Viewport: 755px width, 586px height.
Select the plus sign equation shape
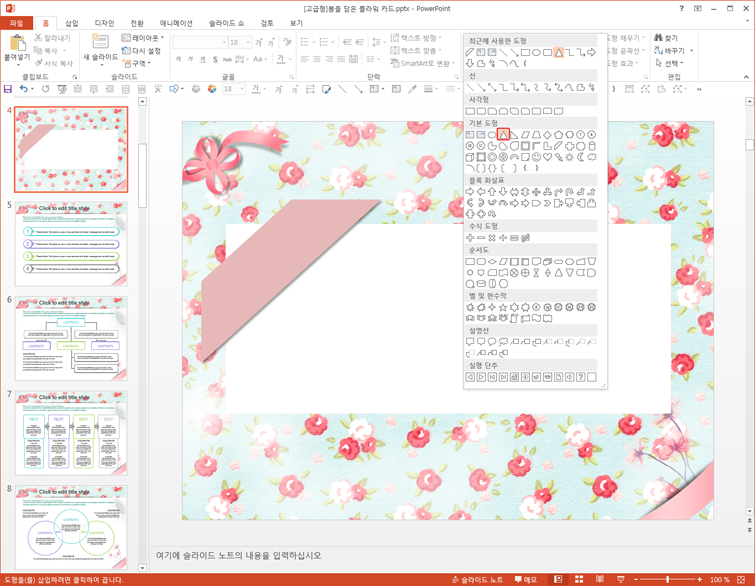point(470,238)
